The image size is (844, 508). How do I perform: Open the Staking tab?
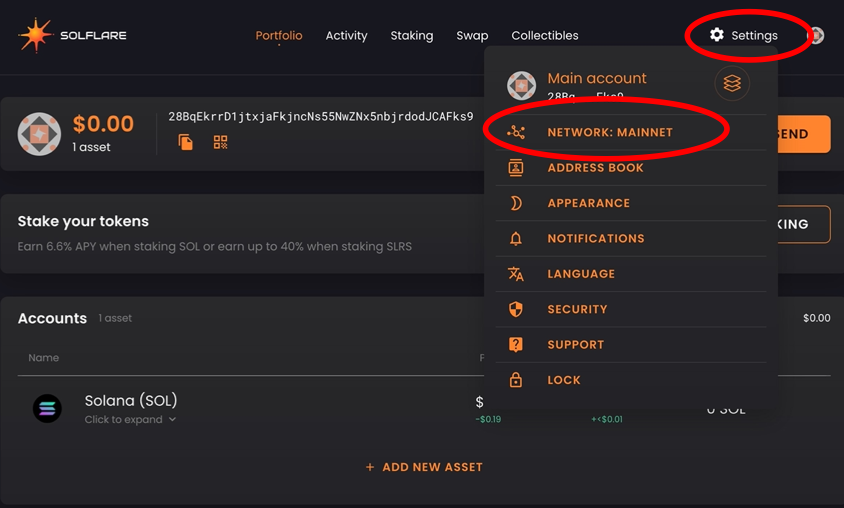tap(412, 36)
